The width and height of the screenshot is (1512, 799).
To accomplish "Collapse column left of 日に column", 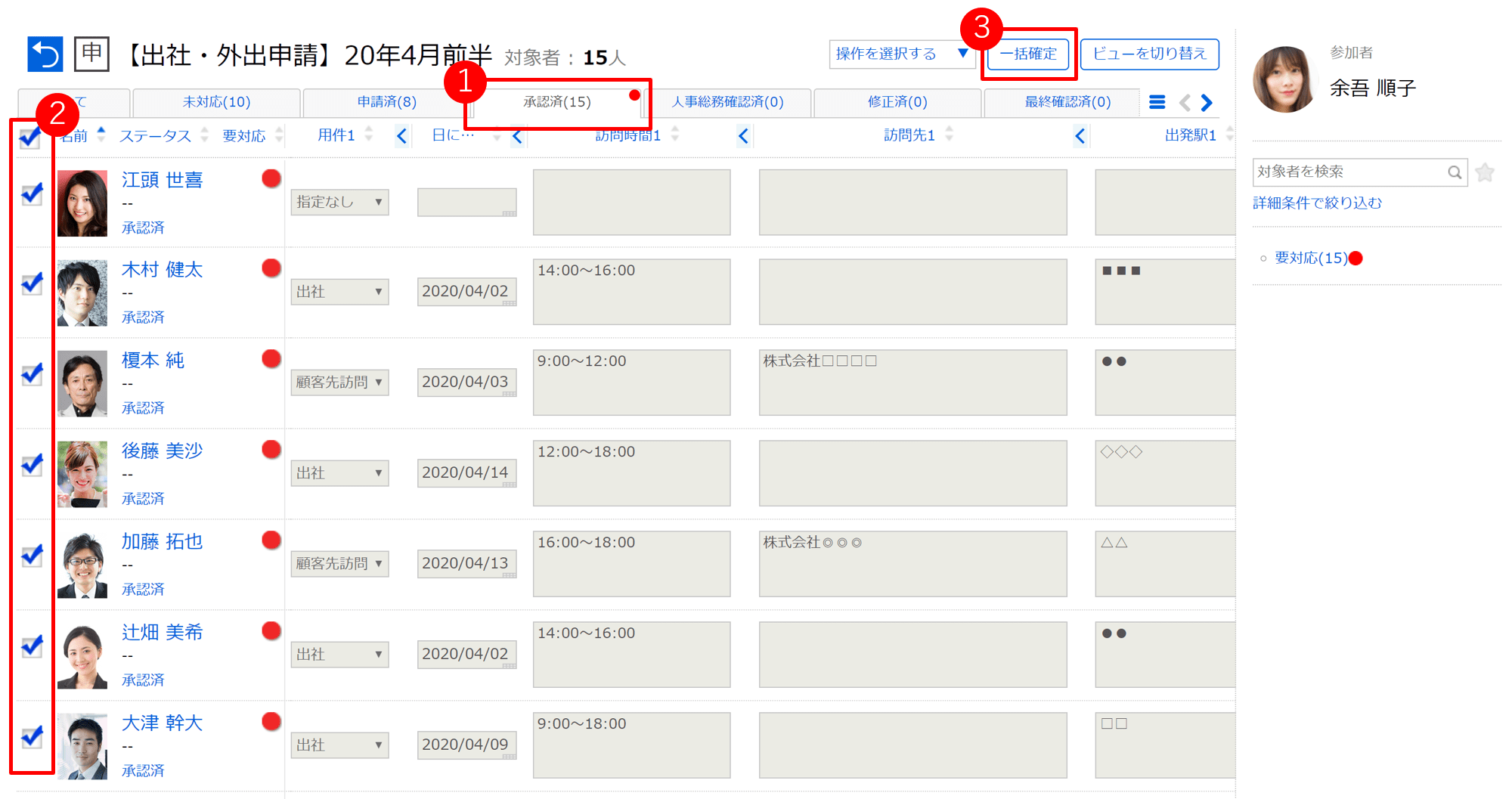I will coord(401,136).
